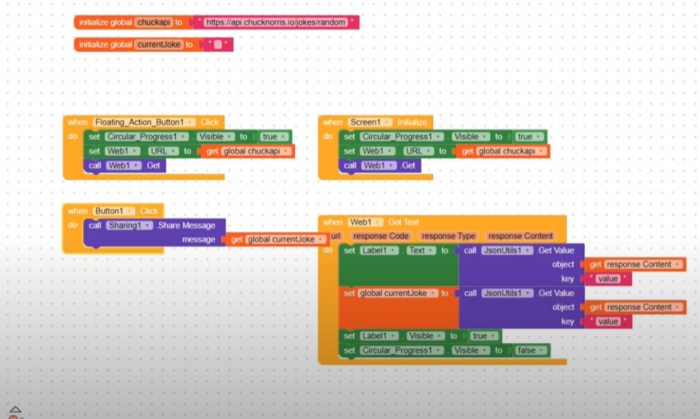Click the warning icon in bottom-left corner
Image resolution: width=700 pixels, height=419 pixels.
(14, 411)
